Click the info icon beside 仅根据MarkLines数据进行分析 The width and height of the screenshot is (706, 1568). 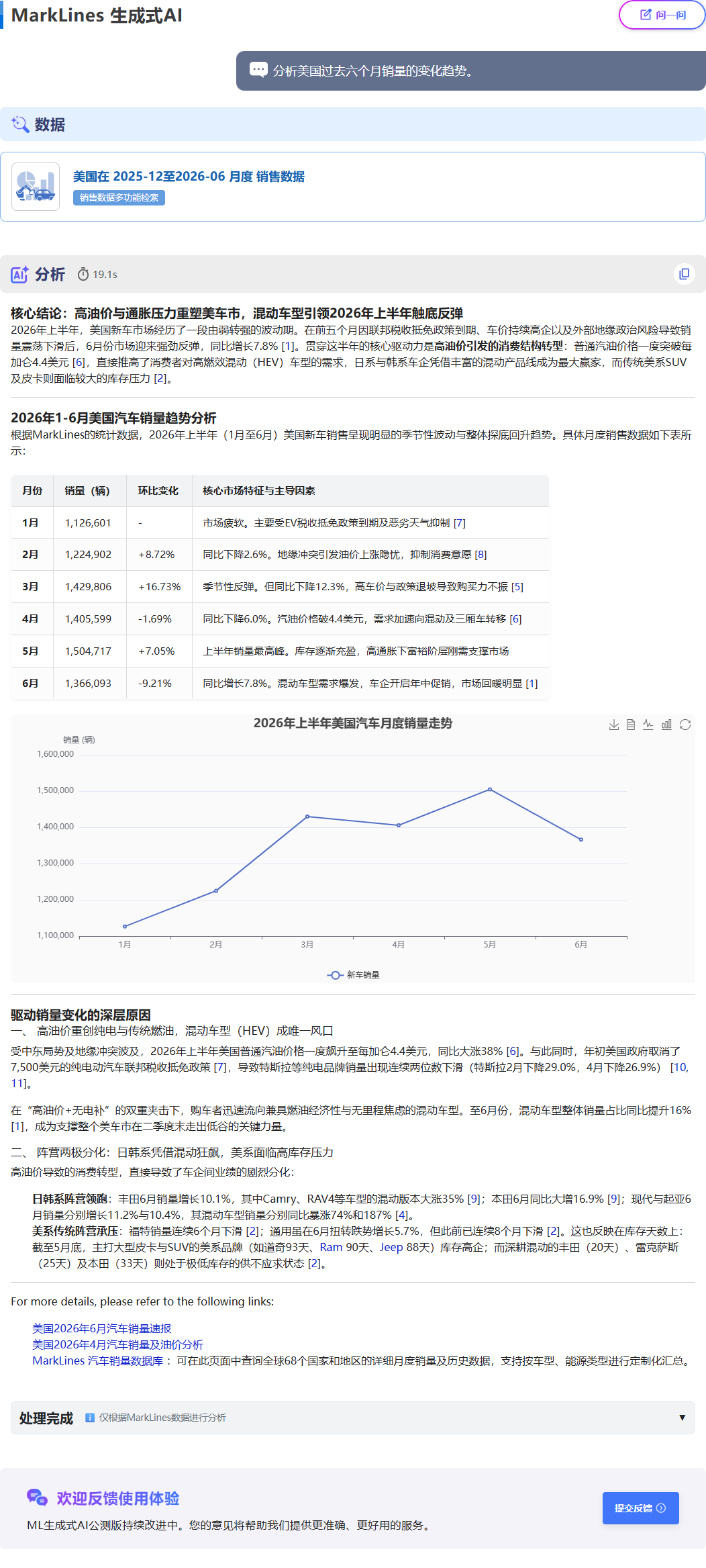click(89, 1418)
